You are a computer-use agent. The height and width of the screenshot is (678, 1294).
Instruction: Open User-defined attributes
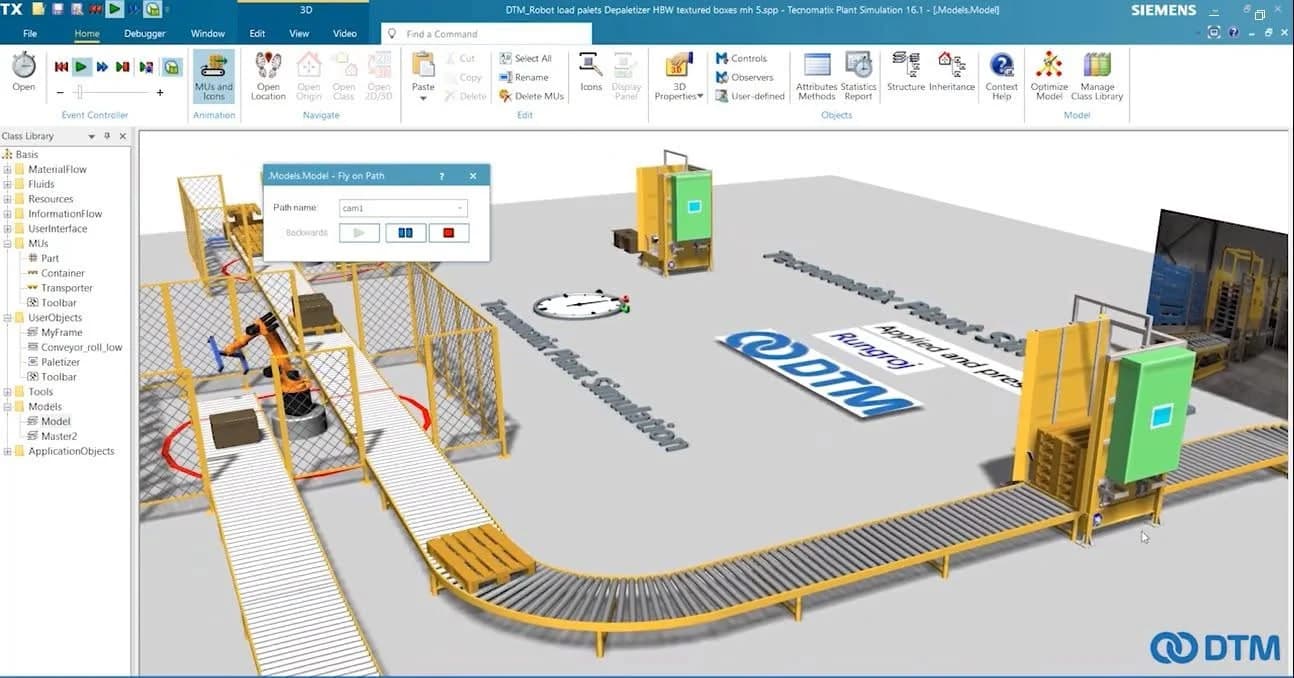750,96
